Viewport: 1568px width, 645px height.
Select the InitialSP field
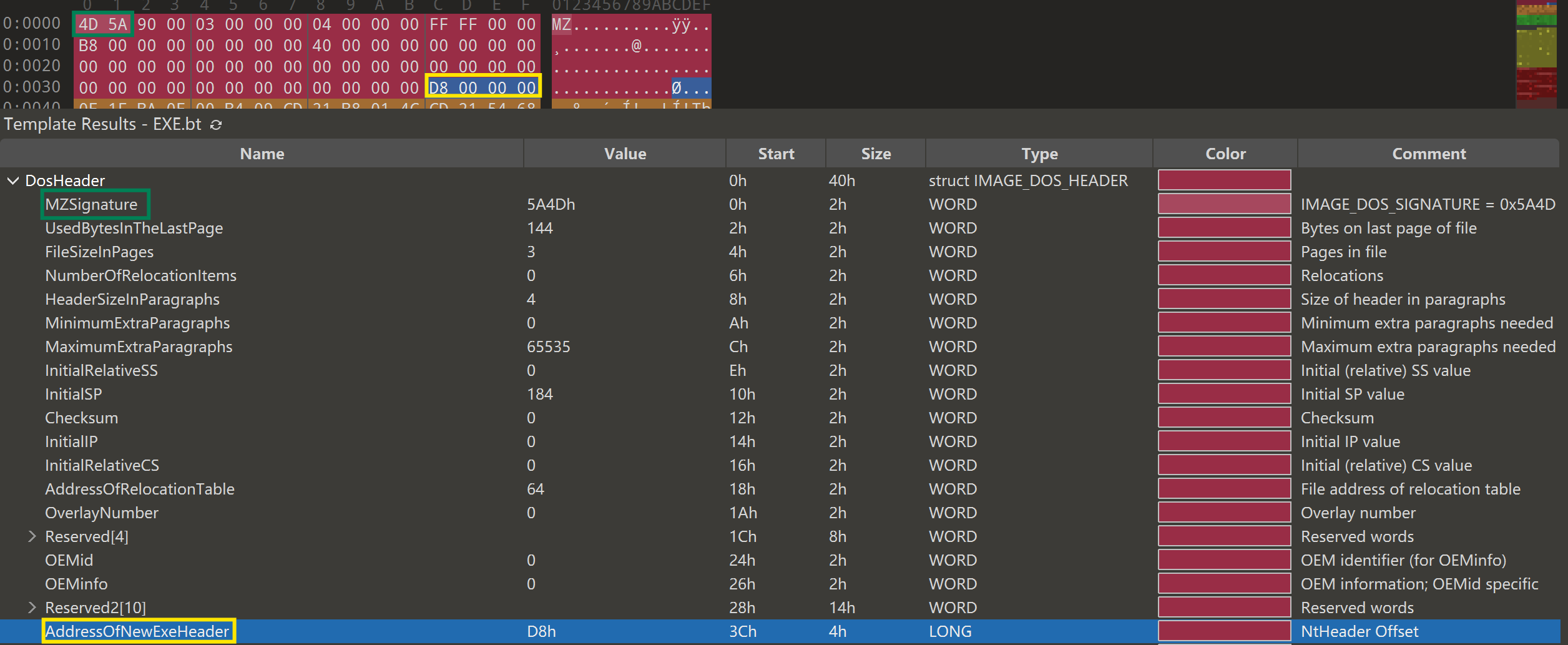pyautogui.click(x=73, y=395)
